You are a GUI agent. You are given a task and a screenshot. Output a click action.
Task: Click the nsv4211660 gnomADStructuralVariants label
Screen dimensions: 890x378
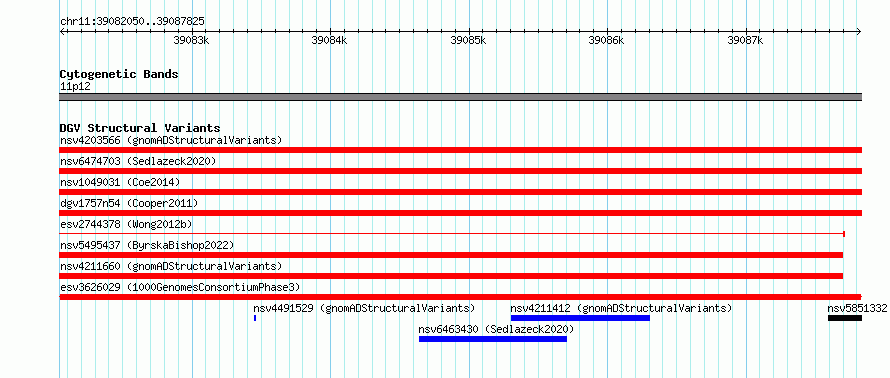(x=171, y=266)
